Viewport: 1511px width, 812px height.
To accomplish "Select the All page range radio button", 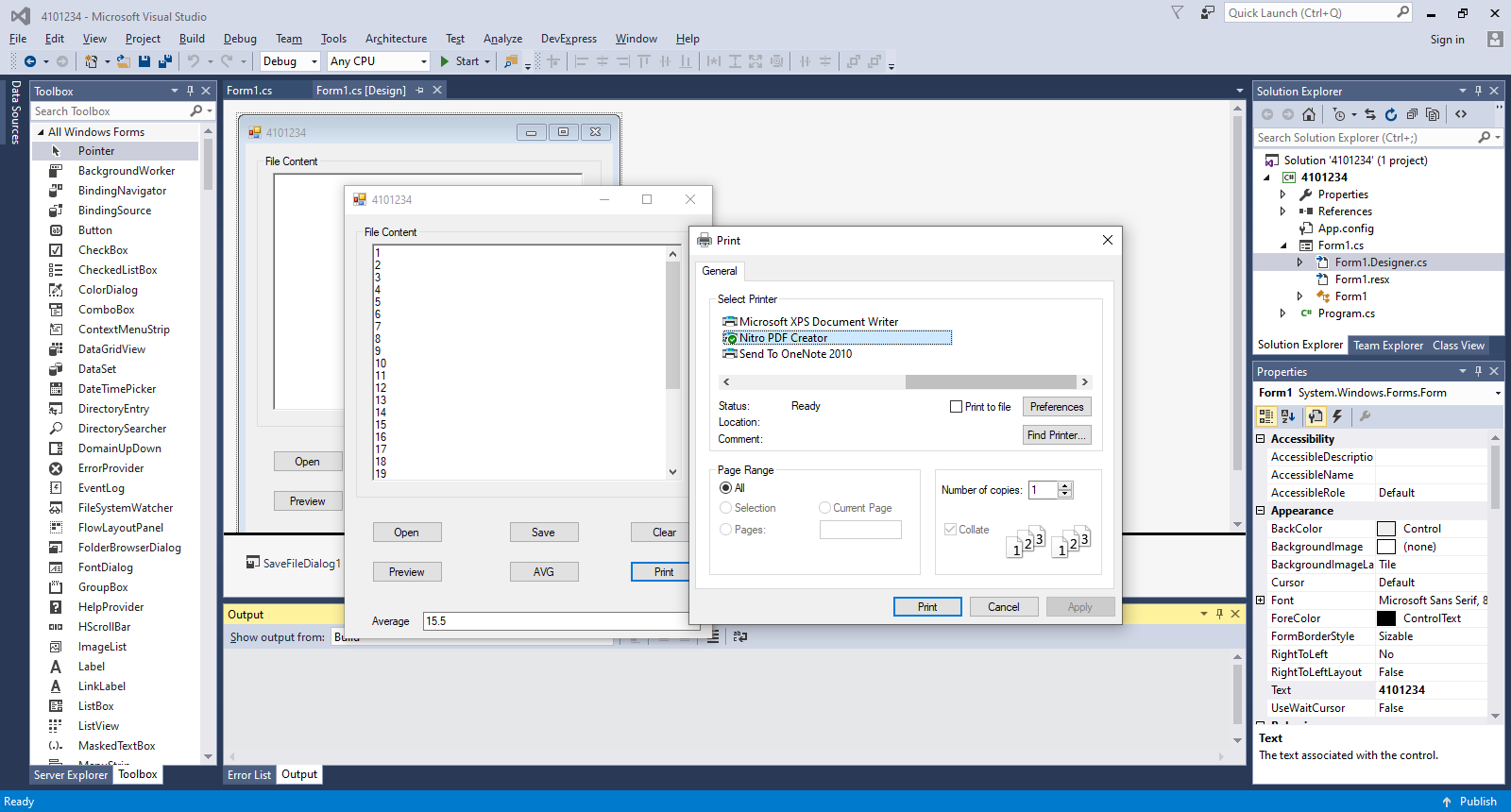I will (x=725, y=488).
